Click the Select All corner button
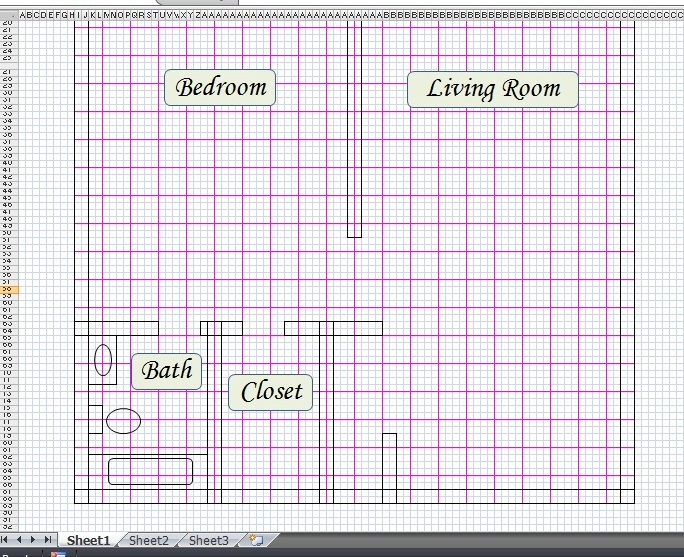Viewport: 684px width, 557px height. click(x=9, y=15)
